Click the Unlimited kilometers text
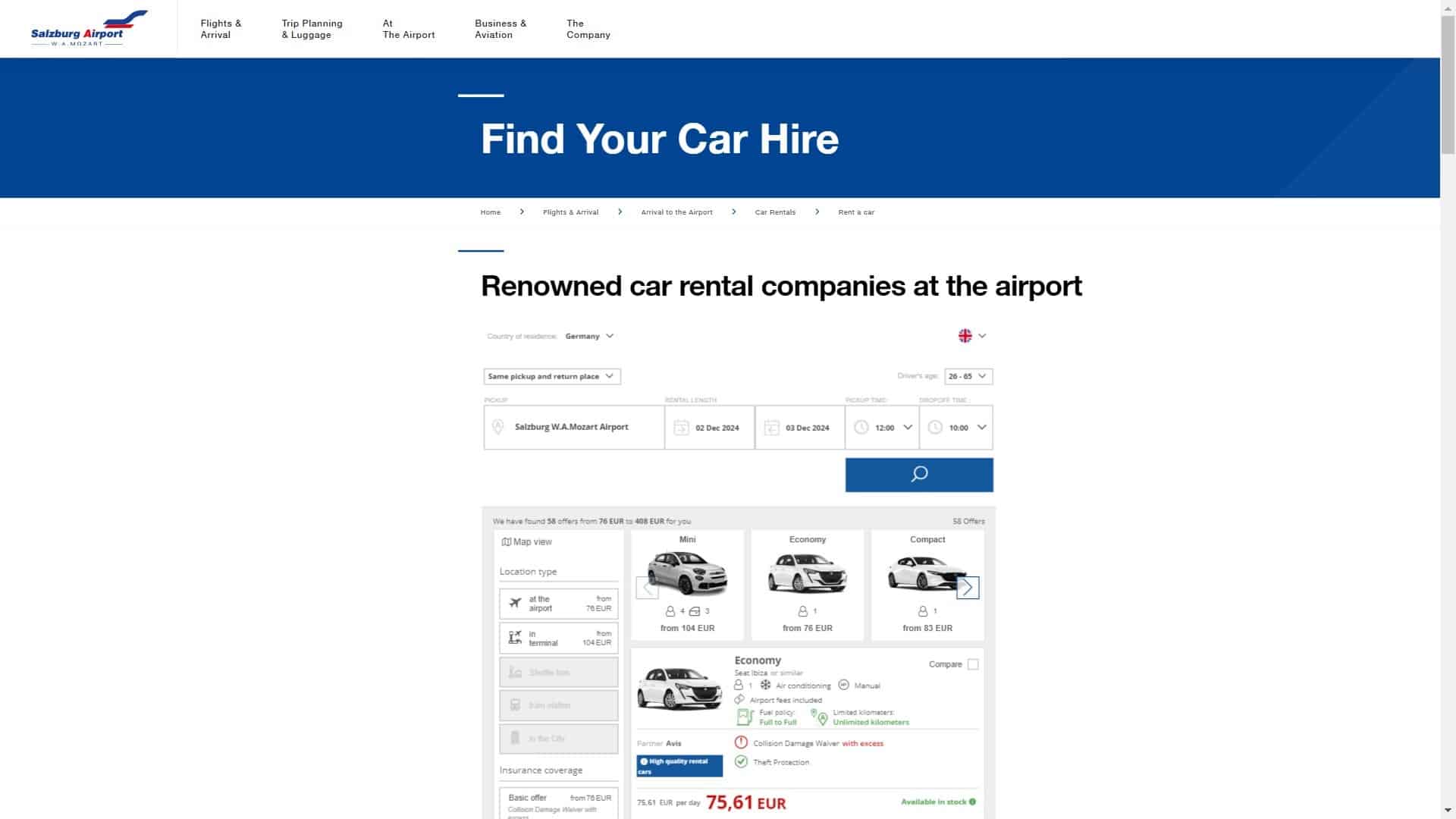 point(871,723)
